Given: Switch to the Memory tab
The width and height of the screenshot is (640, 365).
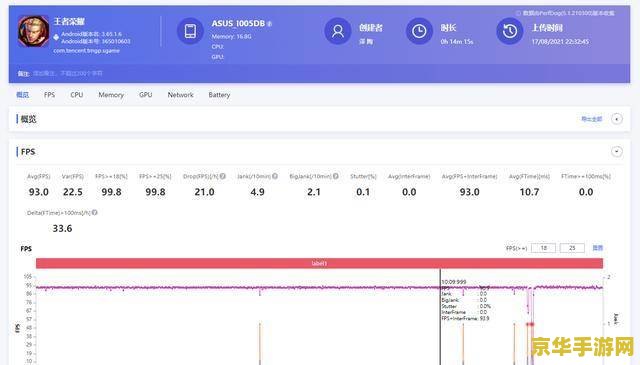Looking at the screenshot, I should tap(111, 95).
